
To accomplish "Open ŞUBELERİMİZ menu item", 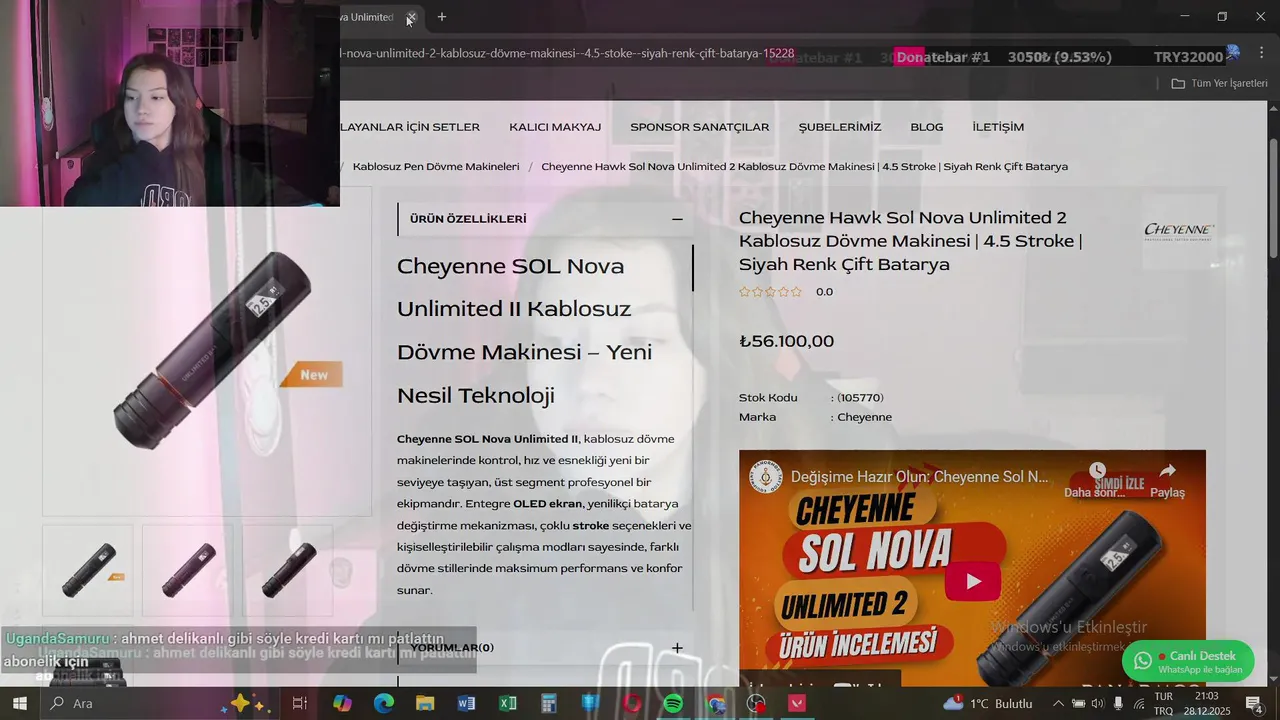I will pyautogui.click(x=840, y=127).
